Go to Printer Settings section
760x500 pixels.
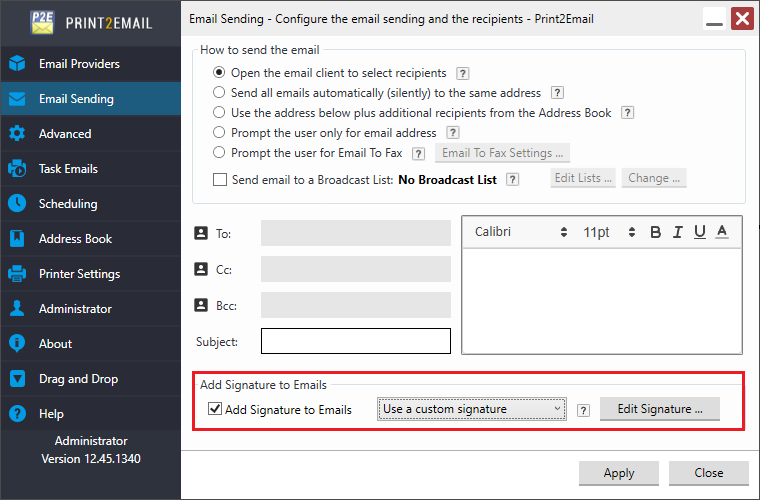[x=79, y=274]
